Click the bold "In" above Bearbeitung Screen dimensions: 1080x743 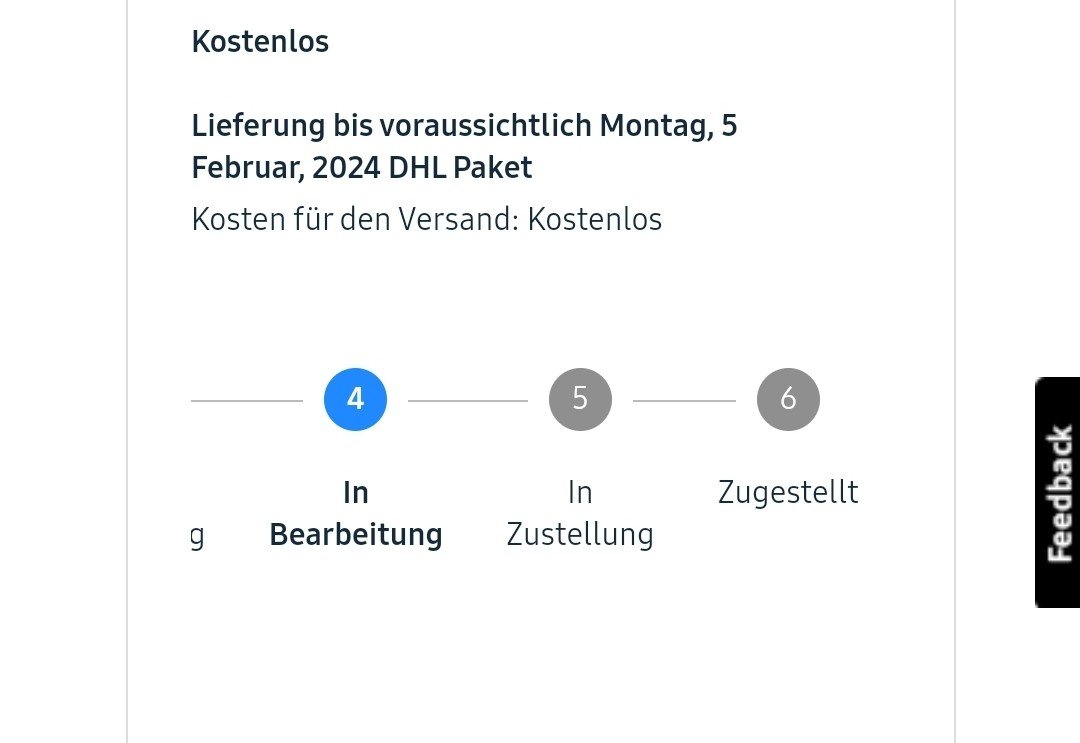click(x=356, y=493)
